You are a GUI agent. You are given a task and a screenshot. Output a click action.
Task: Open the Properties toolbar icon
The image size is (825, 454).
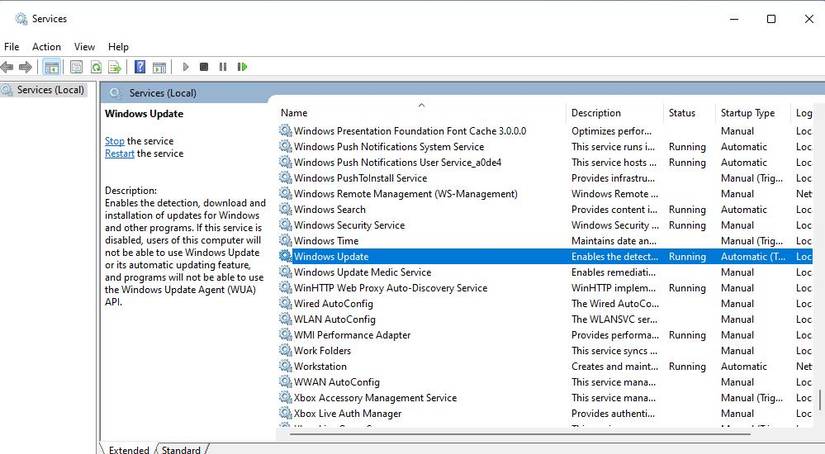[76, 67]
